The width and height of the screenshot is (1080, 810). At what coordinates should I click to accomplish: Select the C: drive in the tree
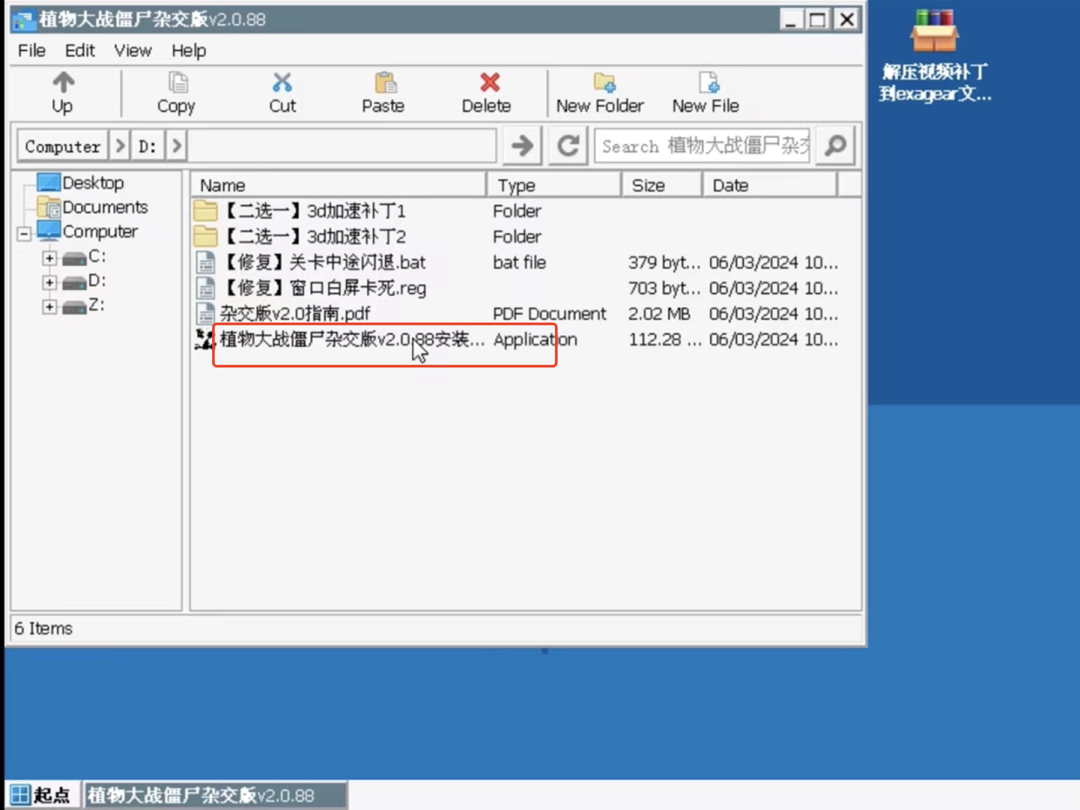pos(96,256)
